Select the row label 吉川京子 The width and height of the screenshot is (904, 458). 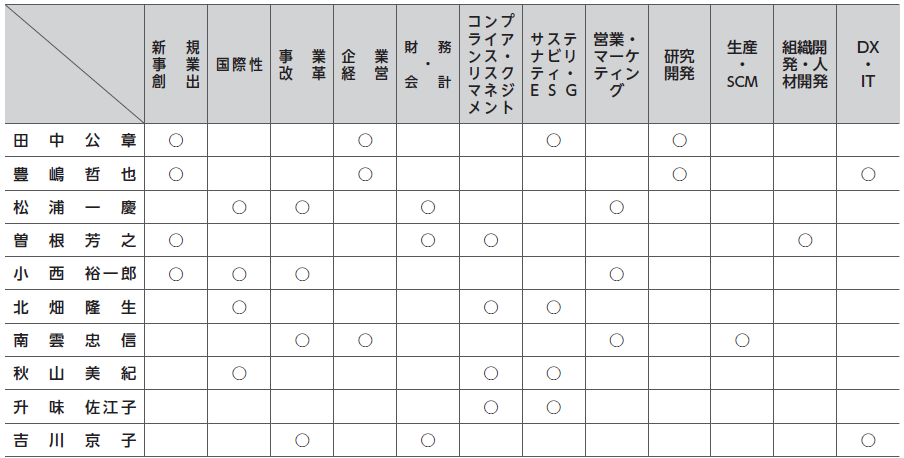tap(74, 441)
